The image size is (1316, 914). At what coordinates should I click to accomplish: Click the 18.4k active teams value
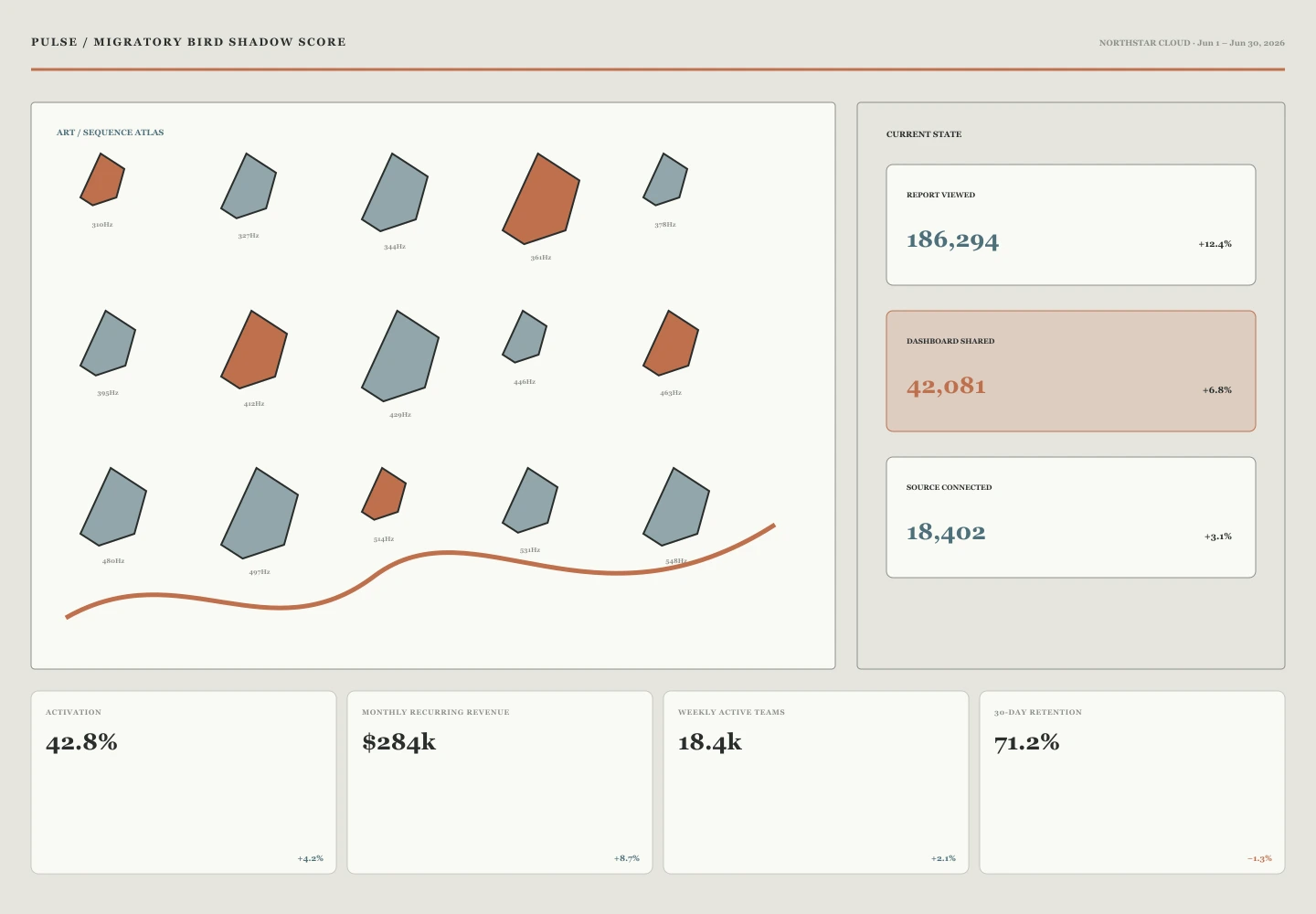click(709, 742)
